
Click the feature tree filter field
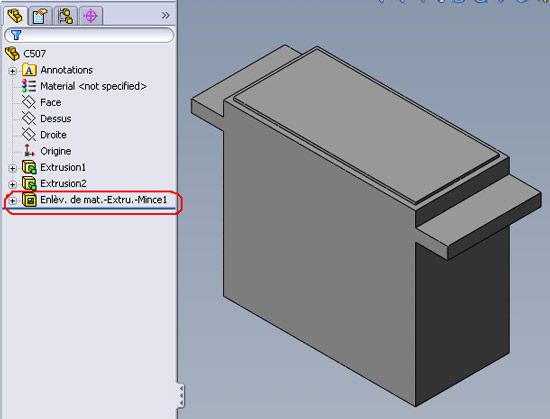click(x=89, y=35)
